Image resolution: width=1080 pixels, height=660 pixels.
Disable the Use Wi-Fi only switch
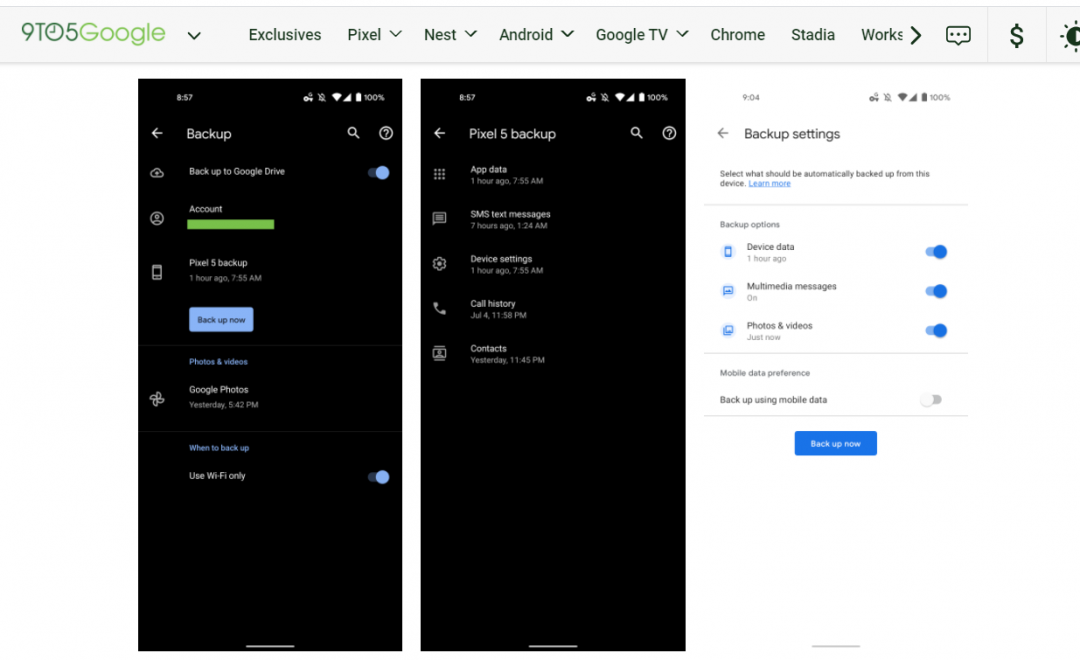(378, 477)
